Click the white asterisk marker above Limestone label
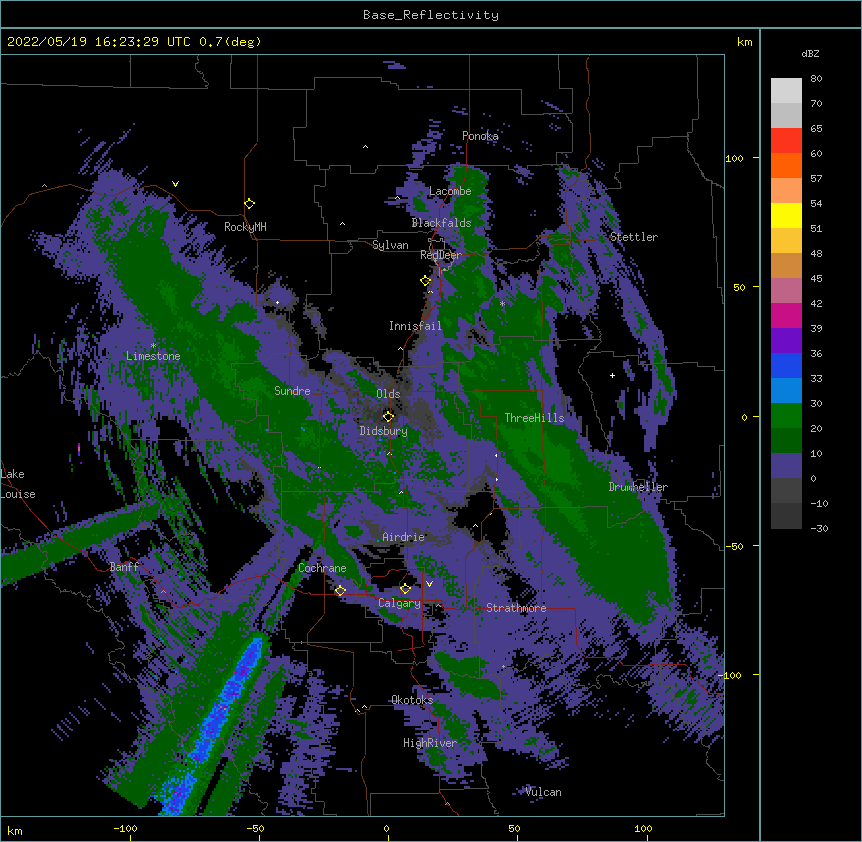 (153, 346)
